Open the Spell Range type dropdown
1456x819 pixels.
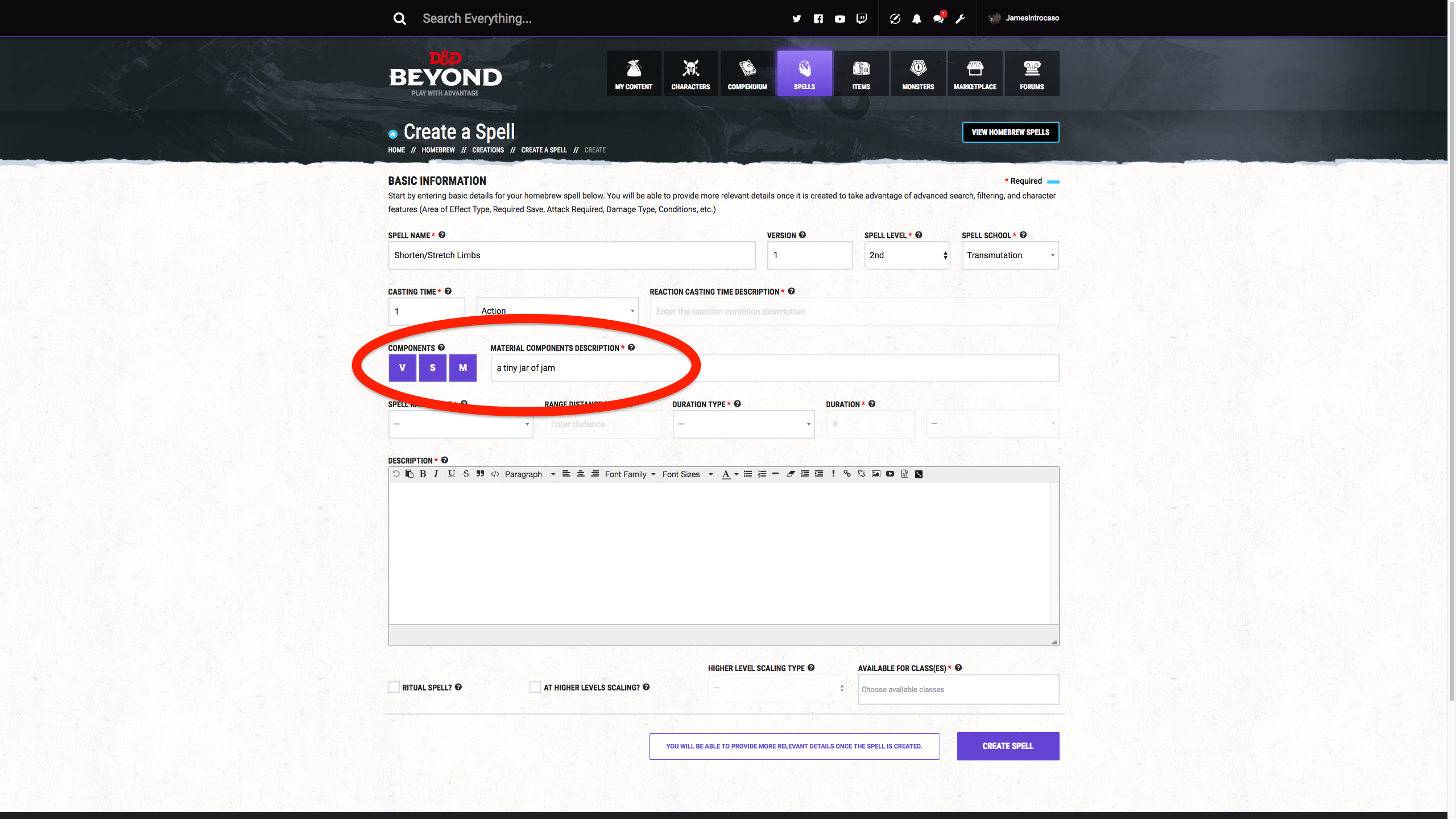[461, 424]
